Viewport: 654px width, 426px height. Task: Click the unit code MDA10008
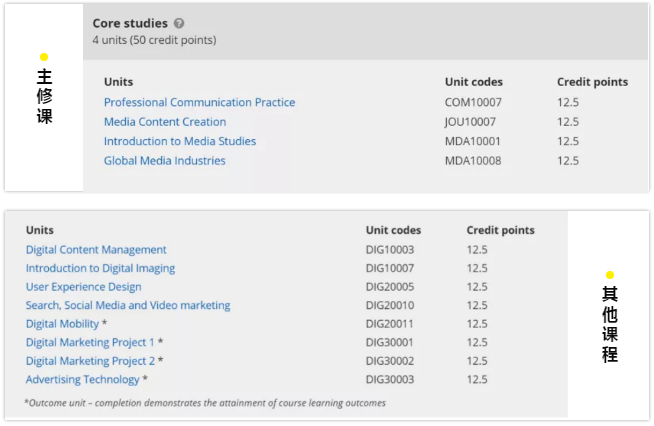[471, 161]
